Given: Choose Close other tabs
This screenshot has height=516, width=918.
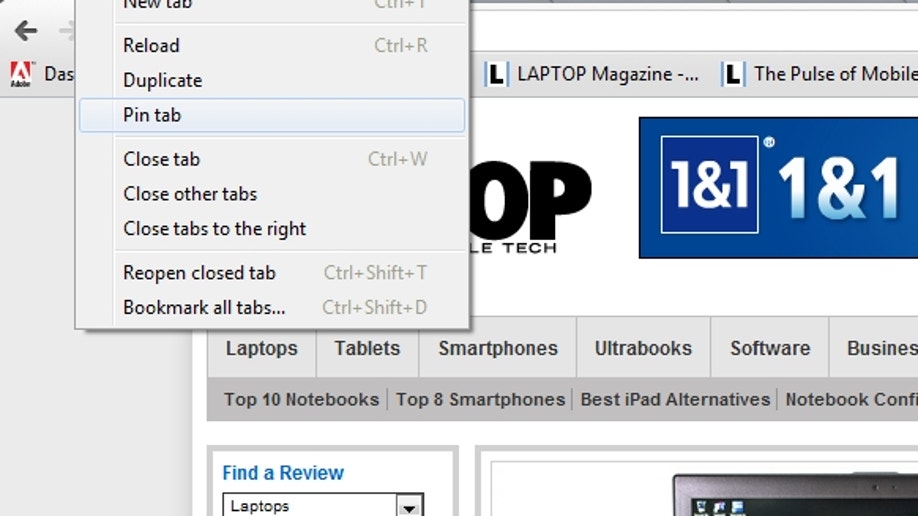Looking at the screenshot, I should tap(272, 194).
